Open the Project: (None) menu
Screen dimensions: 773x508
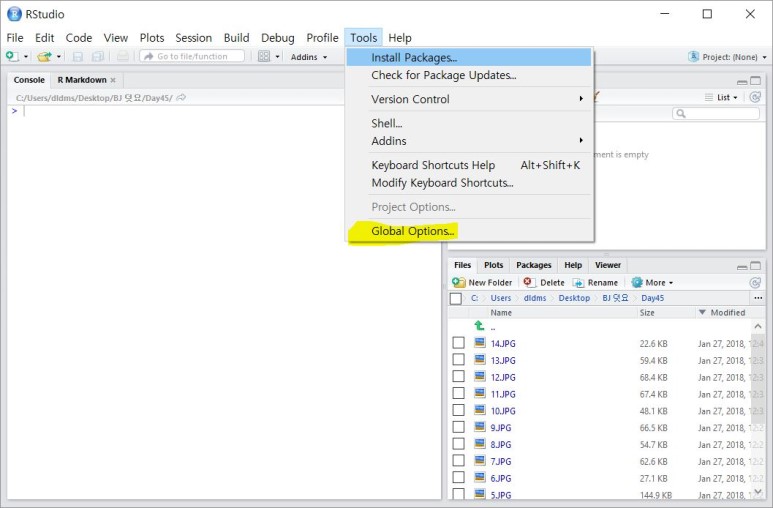click(x=728, y=57)
